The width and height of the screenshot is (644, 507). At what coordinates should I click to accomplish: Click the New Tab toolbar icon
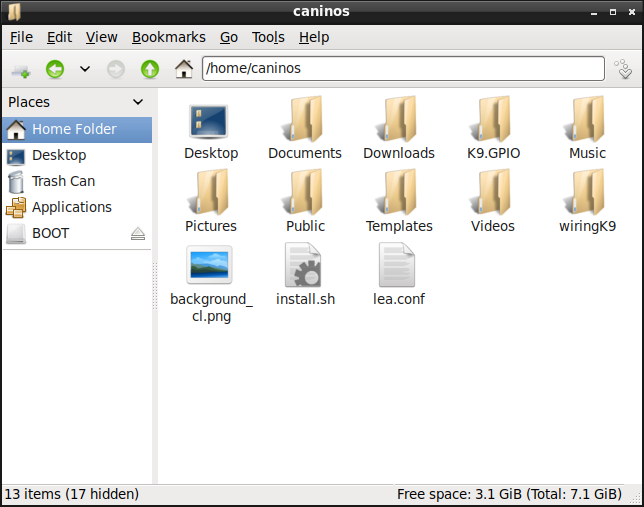pos(21,69)
